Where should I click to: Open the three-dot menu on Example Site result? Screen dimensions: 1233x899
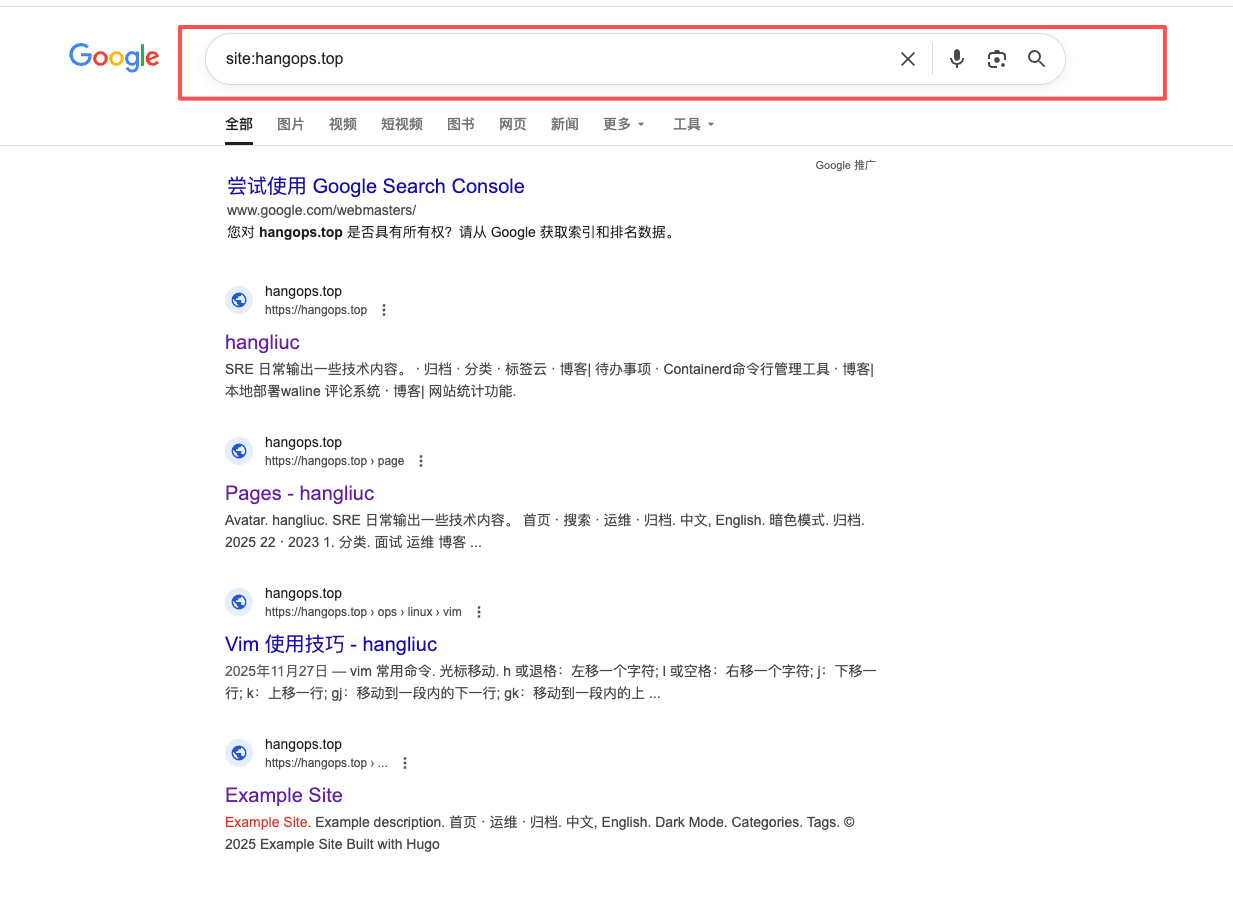(x=405, y=762)
